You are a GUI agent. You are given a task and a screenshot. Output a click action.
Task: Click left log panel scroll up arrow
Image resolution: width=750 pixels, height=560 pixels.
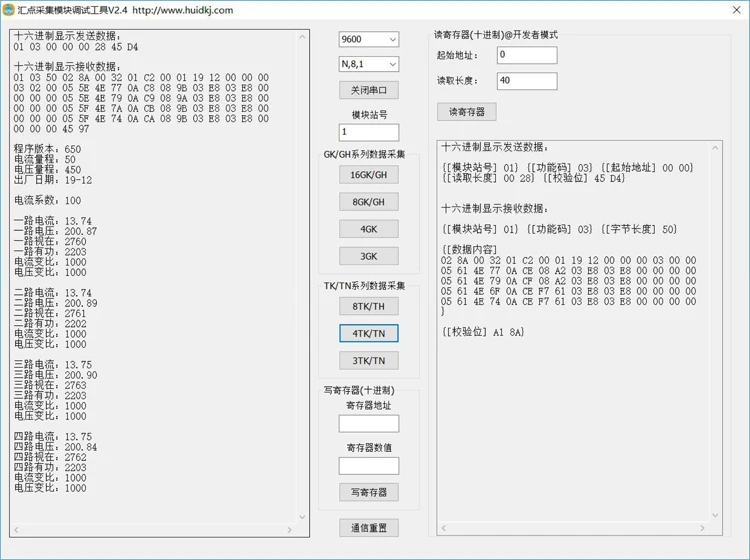(302, 37)
